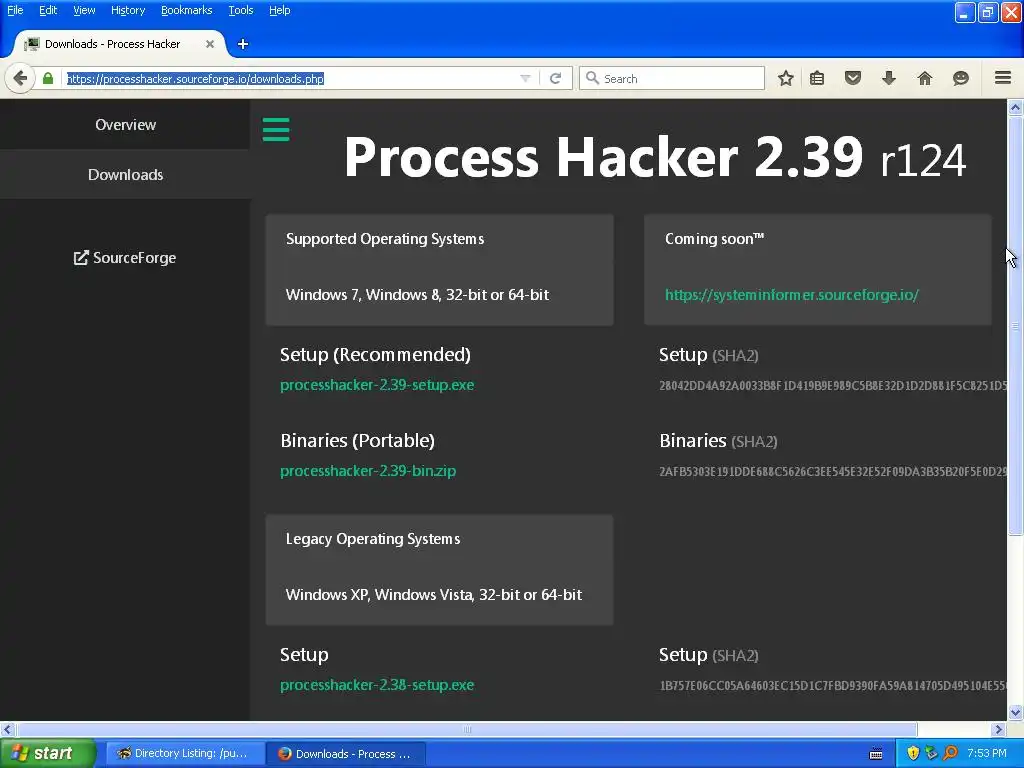Screen dimensions: 1024x768
Task: Download processhacker-2.39-setup.exe
Action: point(377,385)
